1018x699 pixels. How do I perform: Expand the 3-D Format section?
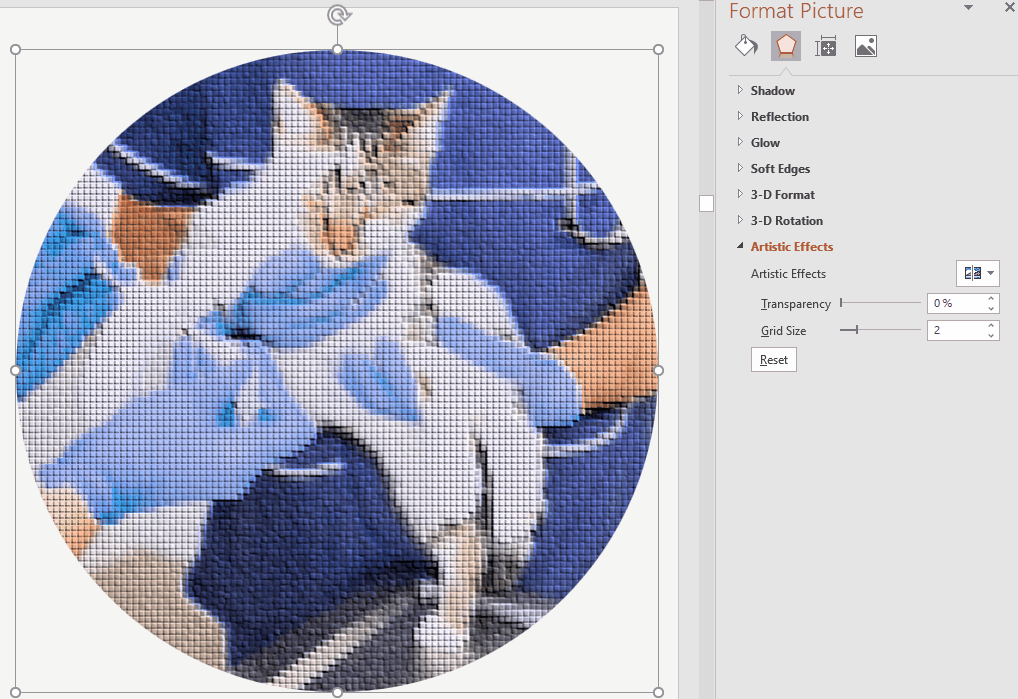tap(782, 195)
